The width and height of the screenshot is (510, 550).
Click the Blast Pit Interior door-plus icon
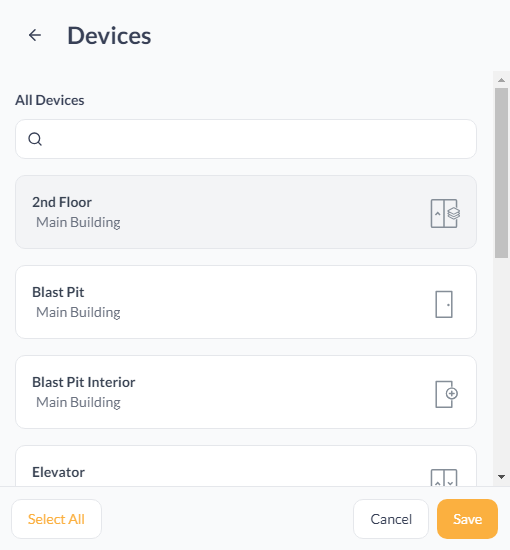pos(447,394)
